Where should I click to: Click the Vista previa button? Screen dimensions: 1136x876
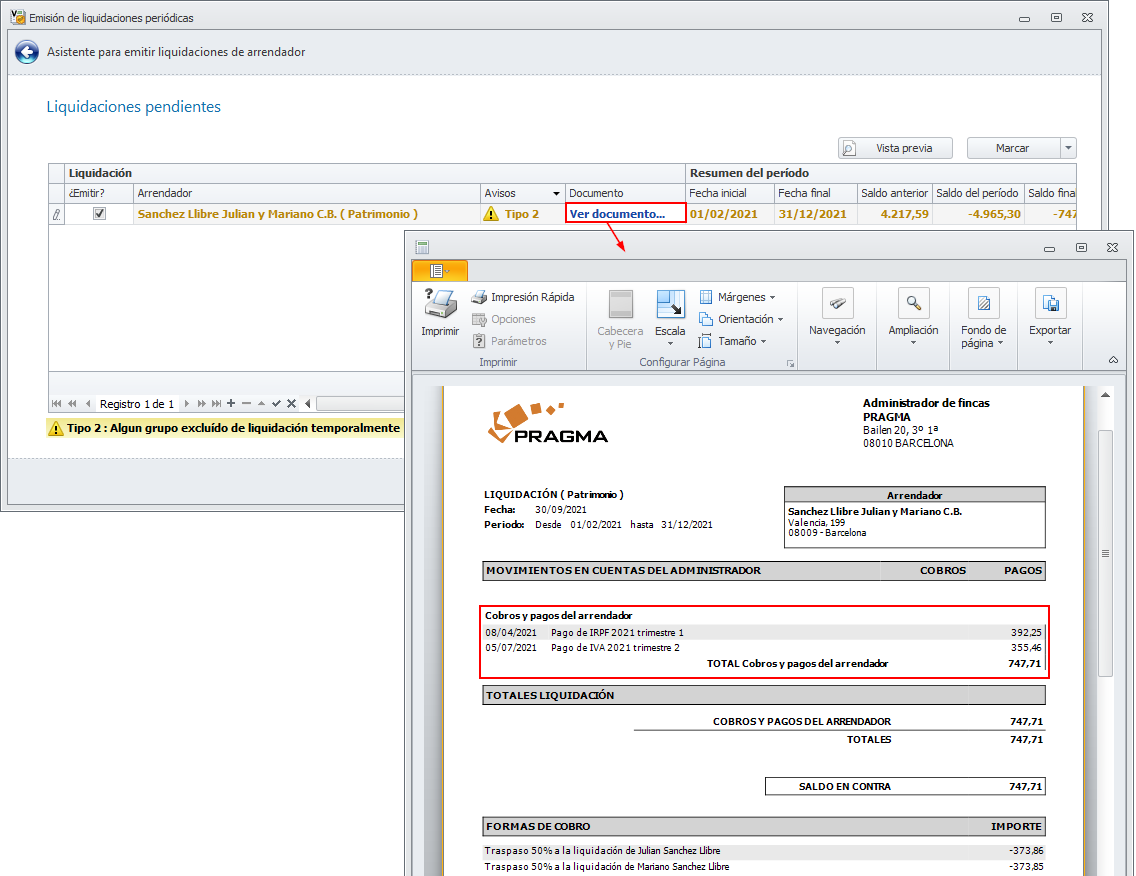[895, 148]
